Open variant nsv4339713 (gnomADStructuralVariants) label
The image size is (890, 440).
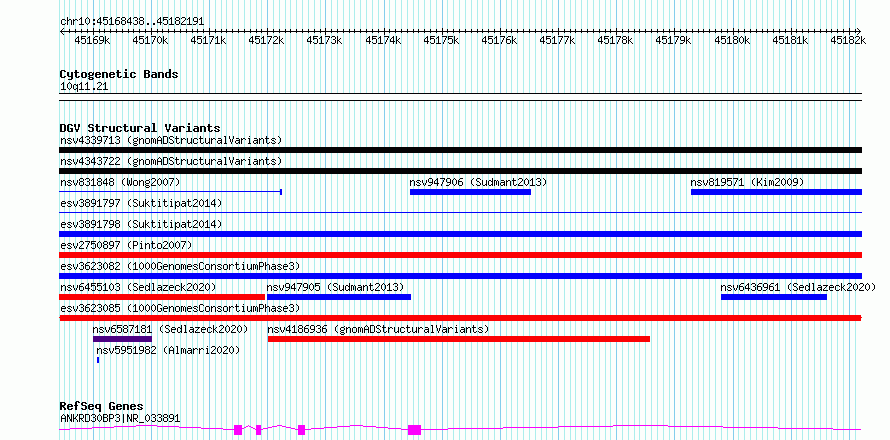[x=171, y=140]
